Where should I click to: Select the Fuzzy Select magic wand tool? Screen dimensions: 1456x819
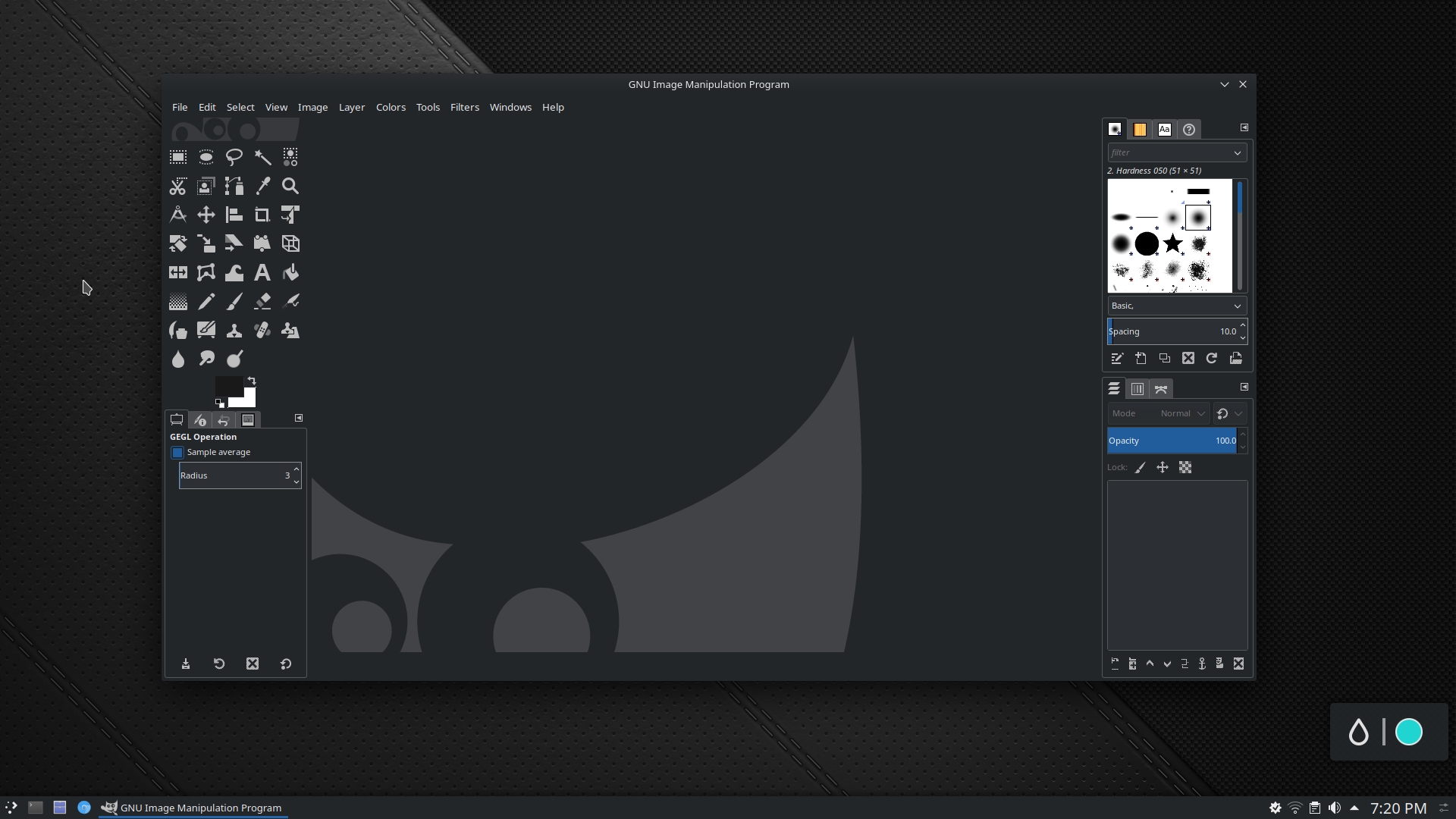pos(262,157)
